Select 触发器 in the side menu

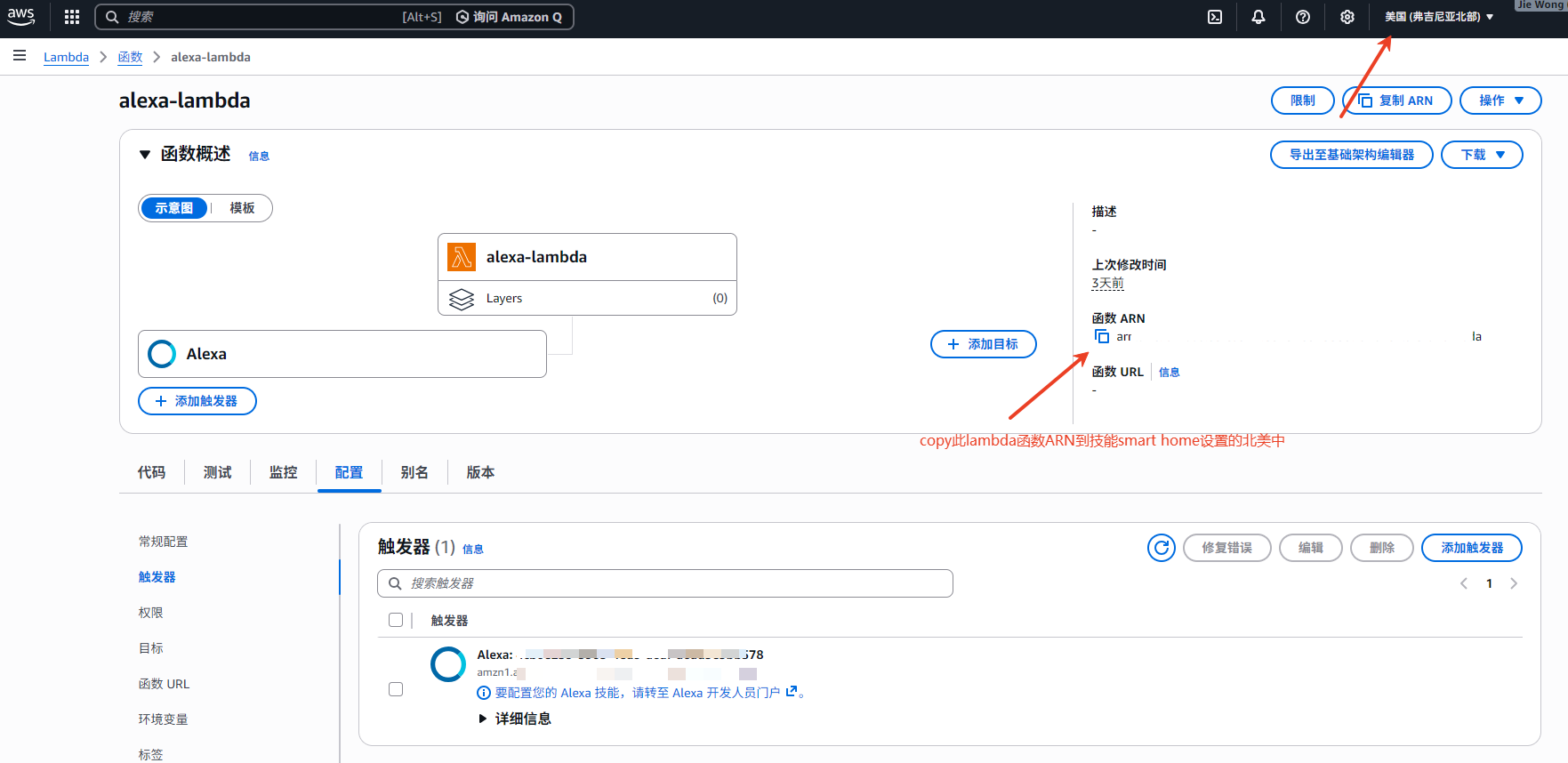pos(157,577)
